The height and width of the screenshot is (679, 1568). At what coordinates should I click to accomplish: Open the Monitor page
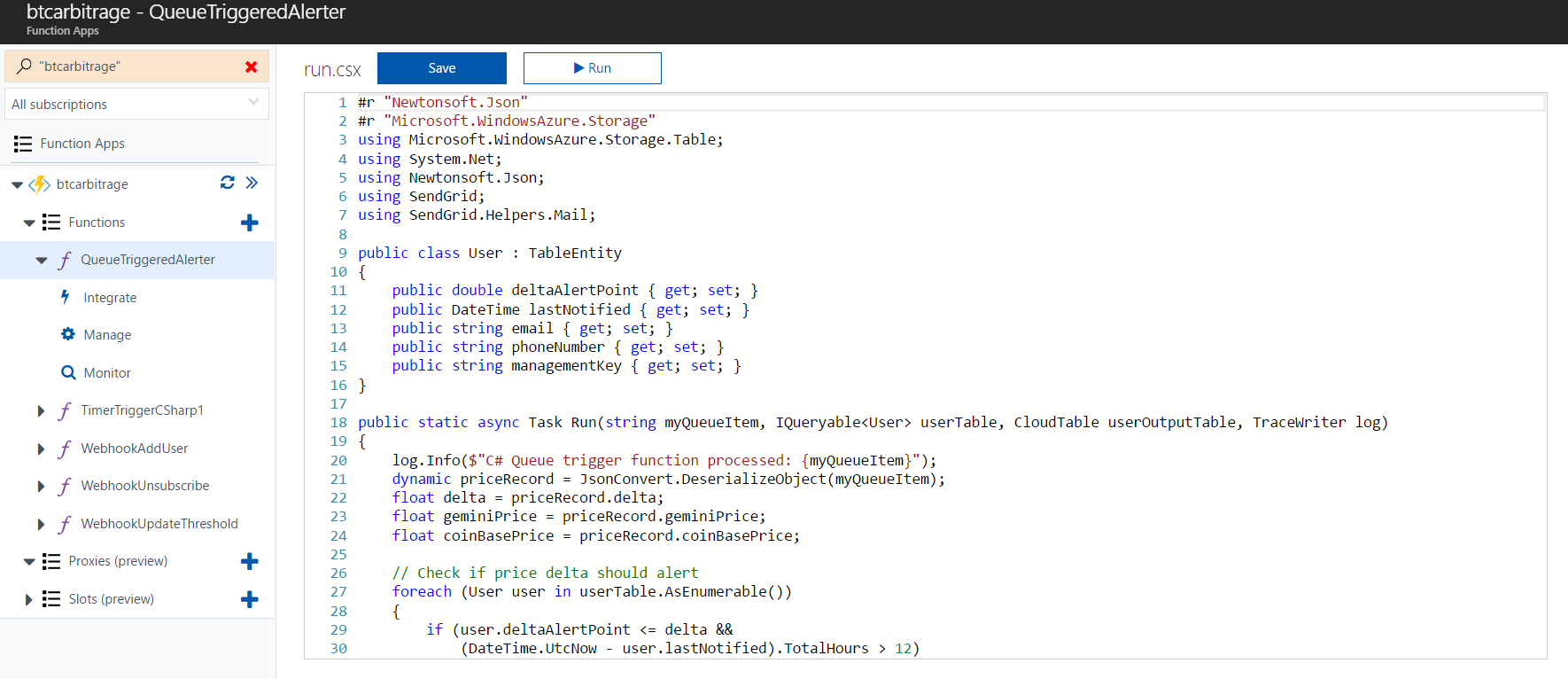click(x=107, y=373)
